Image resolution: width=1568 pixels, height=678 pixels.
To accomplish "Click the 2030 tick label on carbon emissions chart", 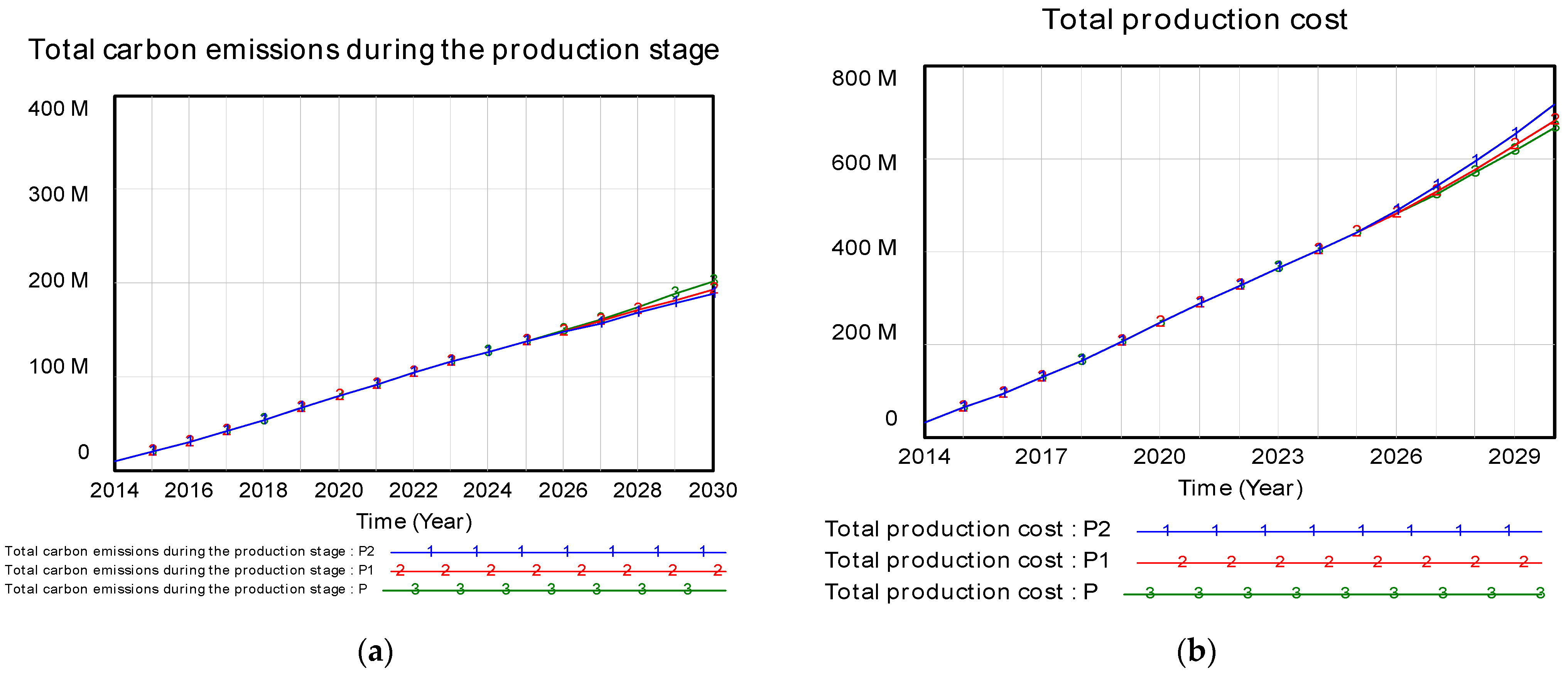I will coord(713,490).
